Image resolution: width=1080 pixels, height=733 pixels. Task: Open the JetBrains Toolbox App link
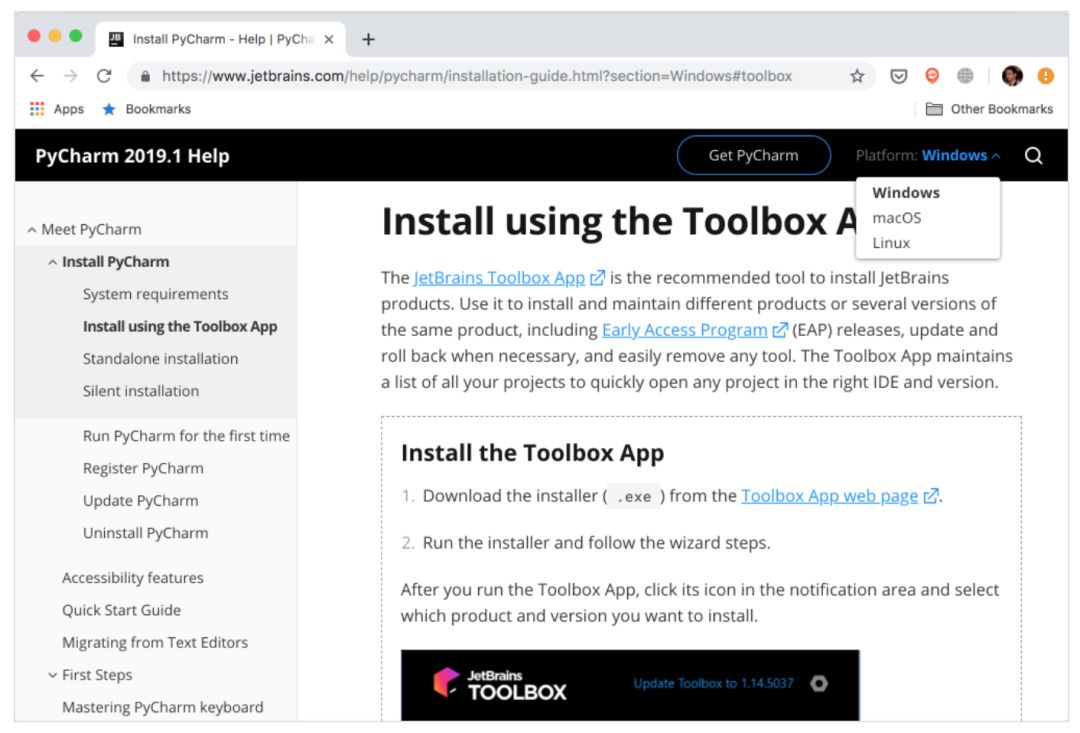[x=499, y=278]
